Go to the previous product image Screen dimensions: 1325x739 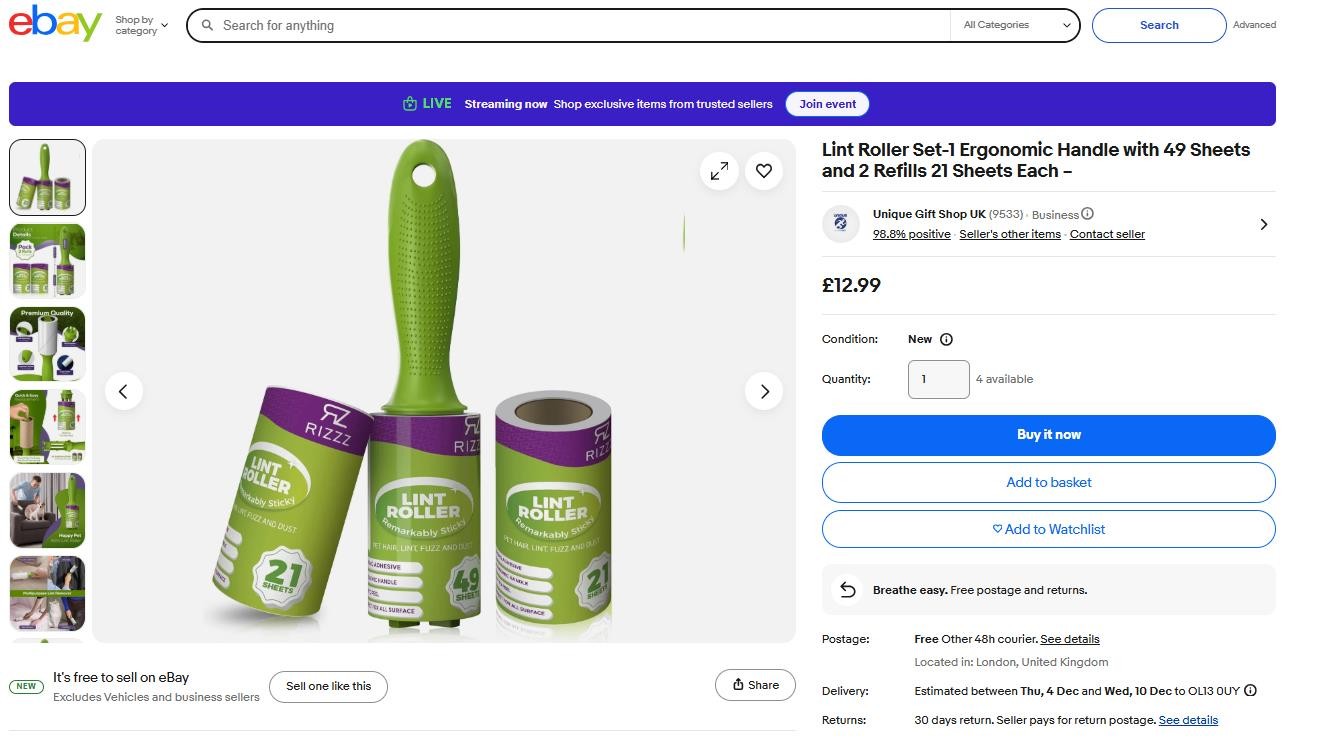pos(124,391)
